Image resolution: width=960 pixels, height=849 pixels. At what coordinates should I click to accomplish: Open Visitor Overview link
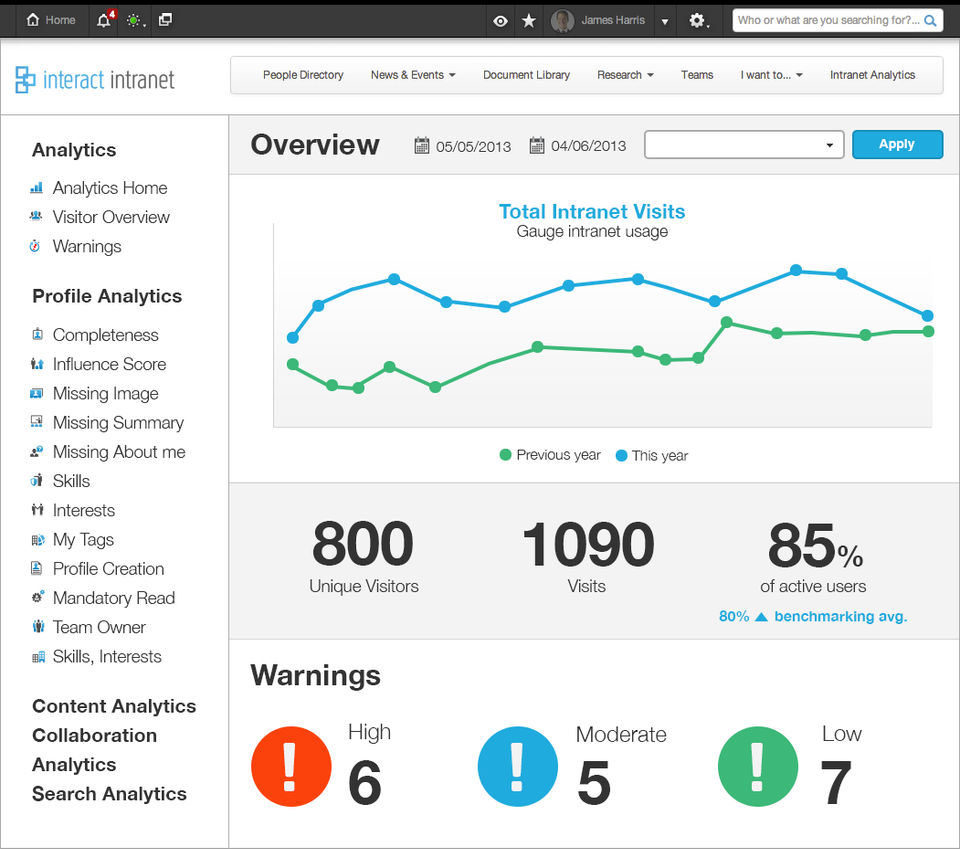point(111,217)
